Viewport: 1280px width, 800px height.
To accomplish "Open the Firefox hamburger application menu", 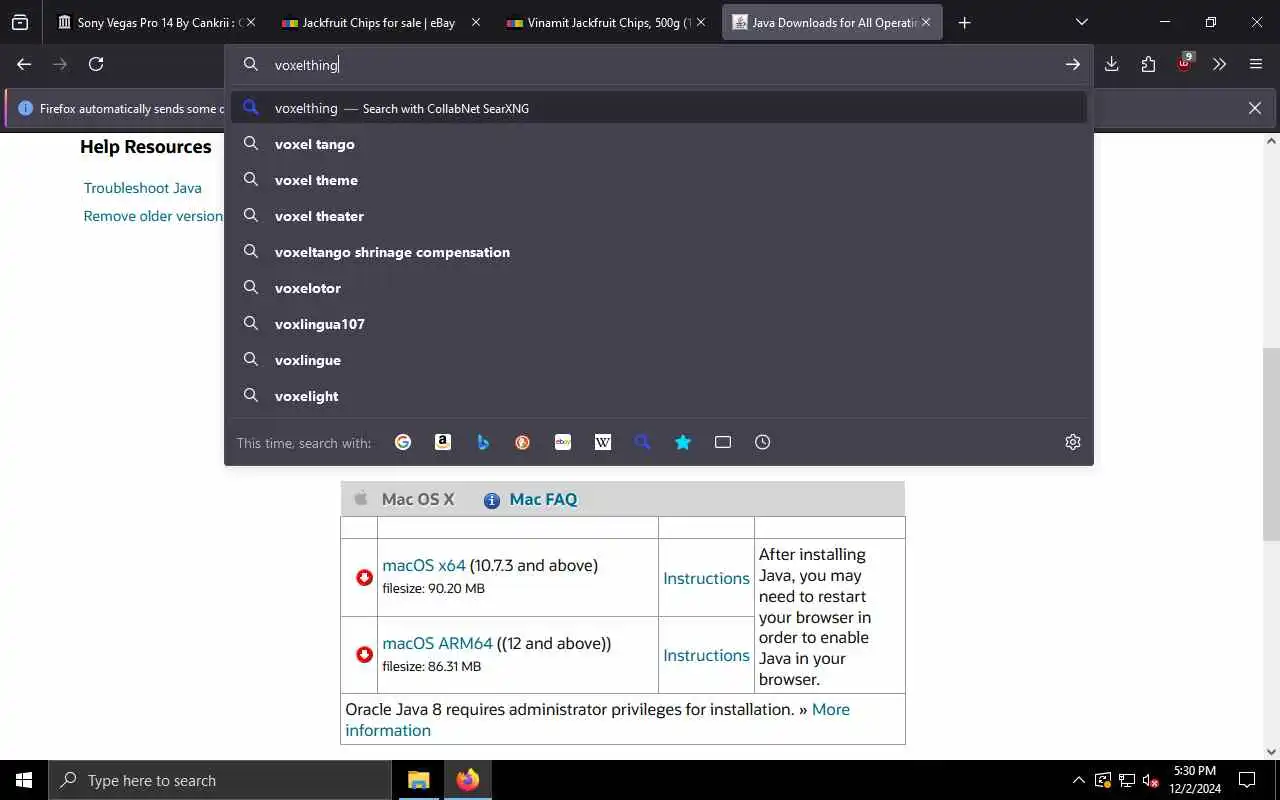I will [1256, 64].
